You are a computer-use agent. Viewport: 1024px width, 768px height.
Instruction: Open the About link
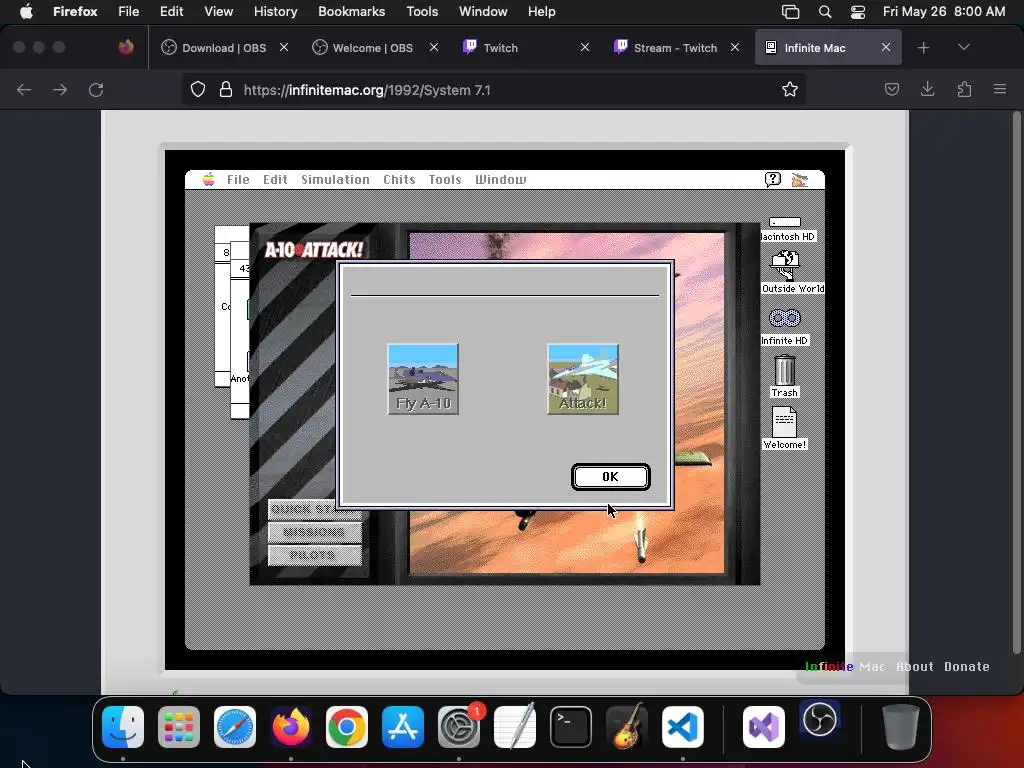coord(914,667)
